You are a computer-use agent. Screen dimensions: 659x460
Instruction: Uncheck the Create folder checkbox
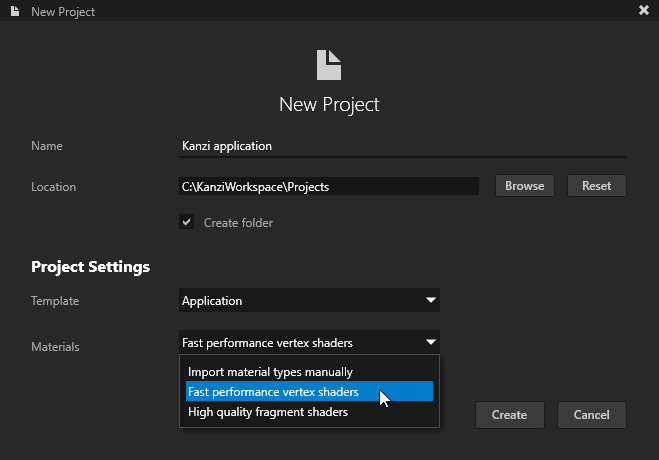click(x=187, y=223)
